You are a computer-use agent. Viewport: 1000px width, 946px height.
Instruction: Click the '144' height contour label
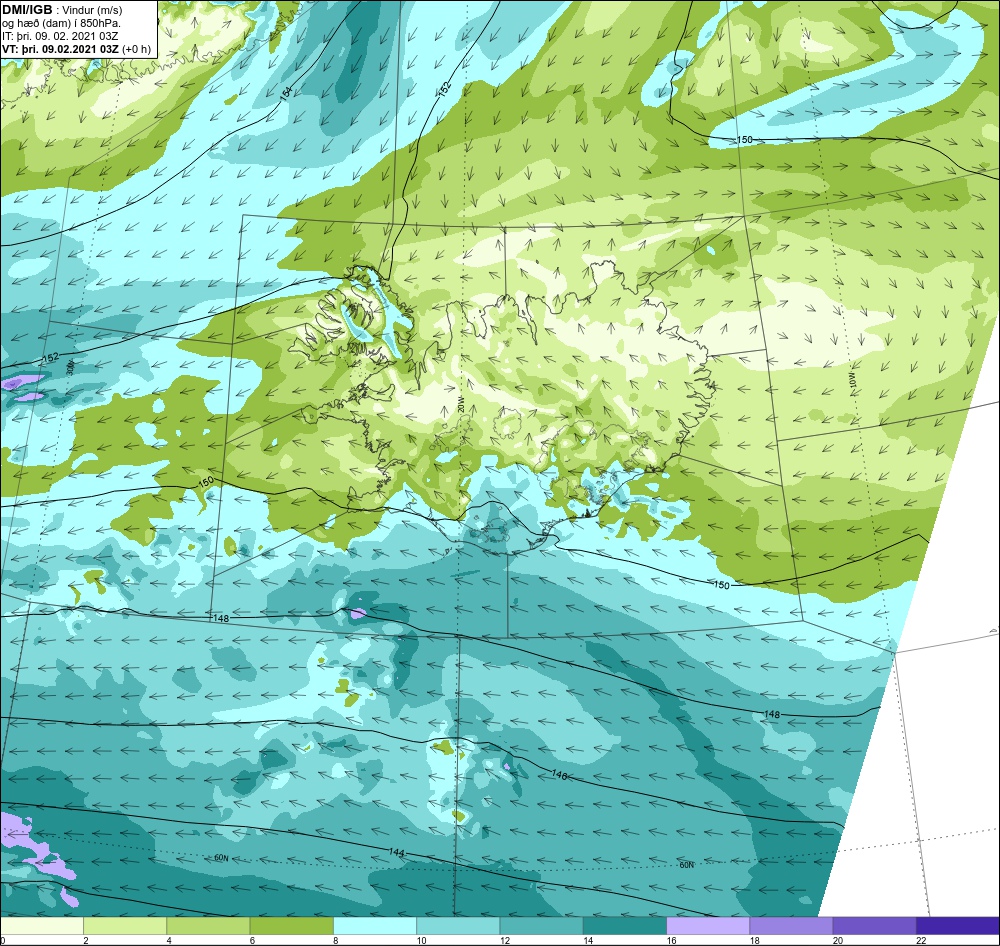point(397,852)
